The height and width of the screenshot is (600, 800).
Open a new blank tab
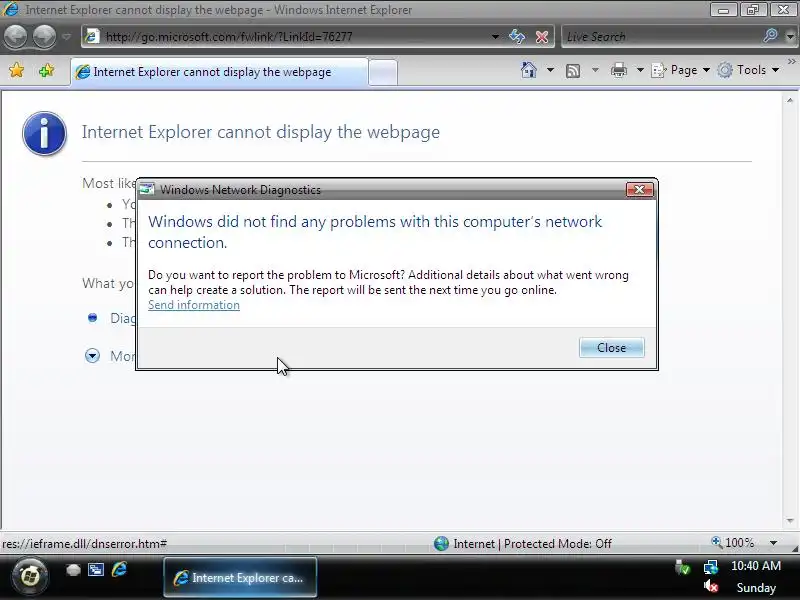click(383, 72)
